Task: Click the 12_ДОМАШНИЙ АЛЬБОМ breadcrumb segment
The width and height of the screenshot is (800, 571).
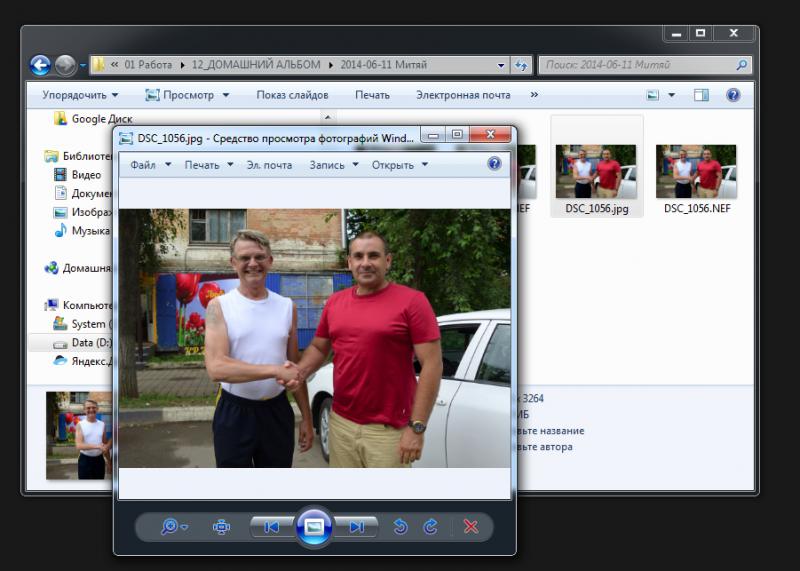Action: tap(256, 65)
